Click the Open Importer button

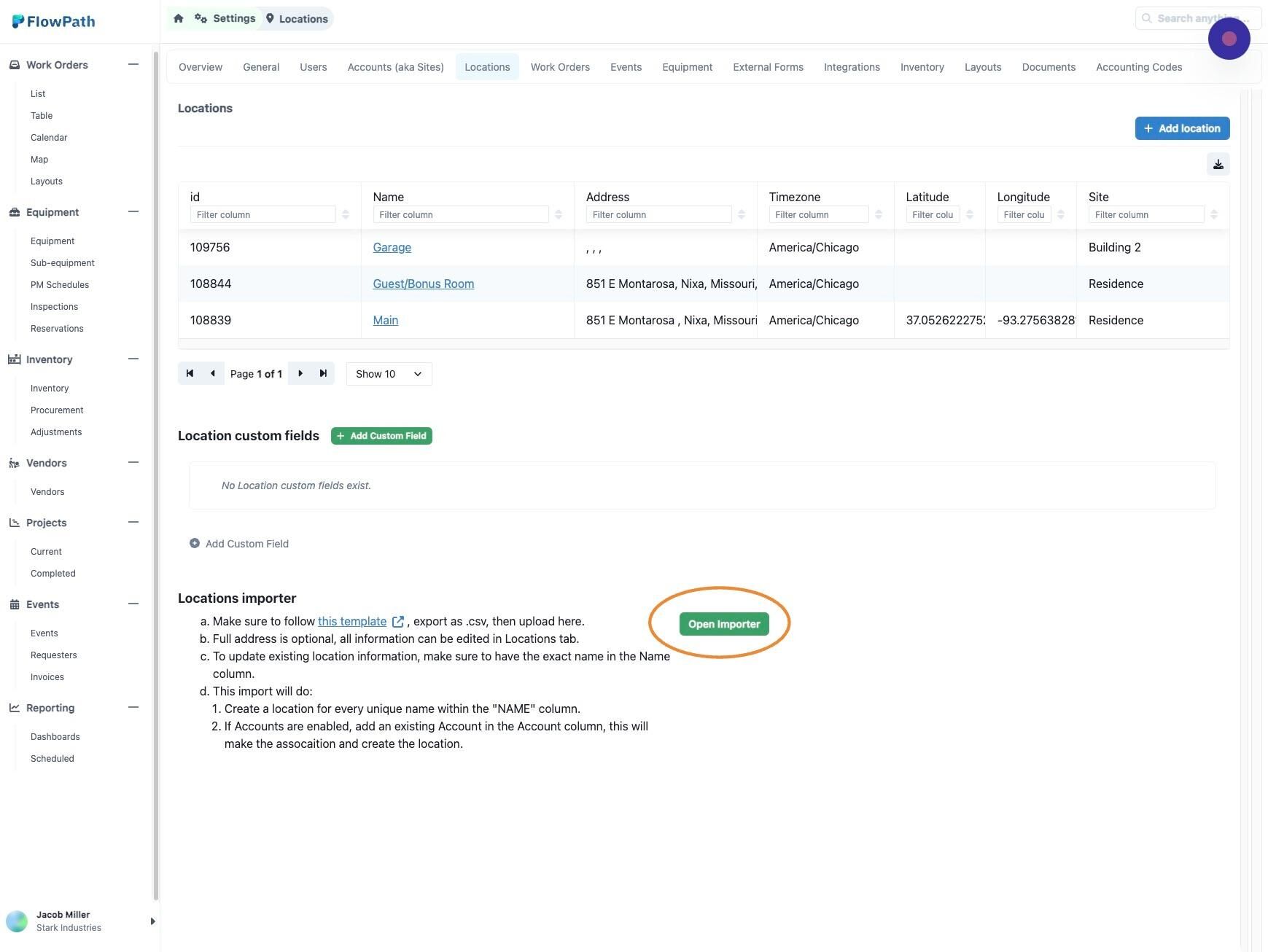724,624
